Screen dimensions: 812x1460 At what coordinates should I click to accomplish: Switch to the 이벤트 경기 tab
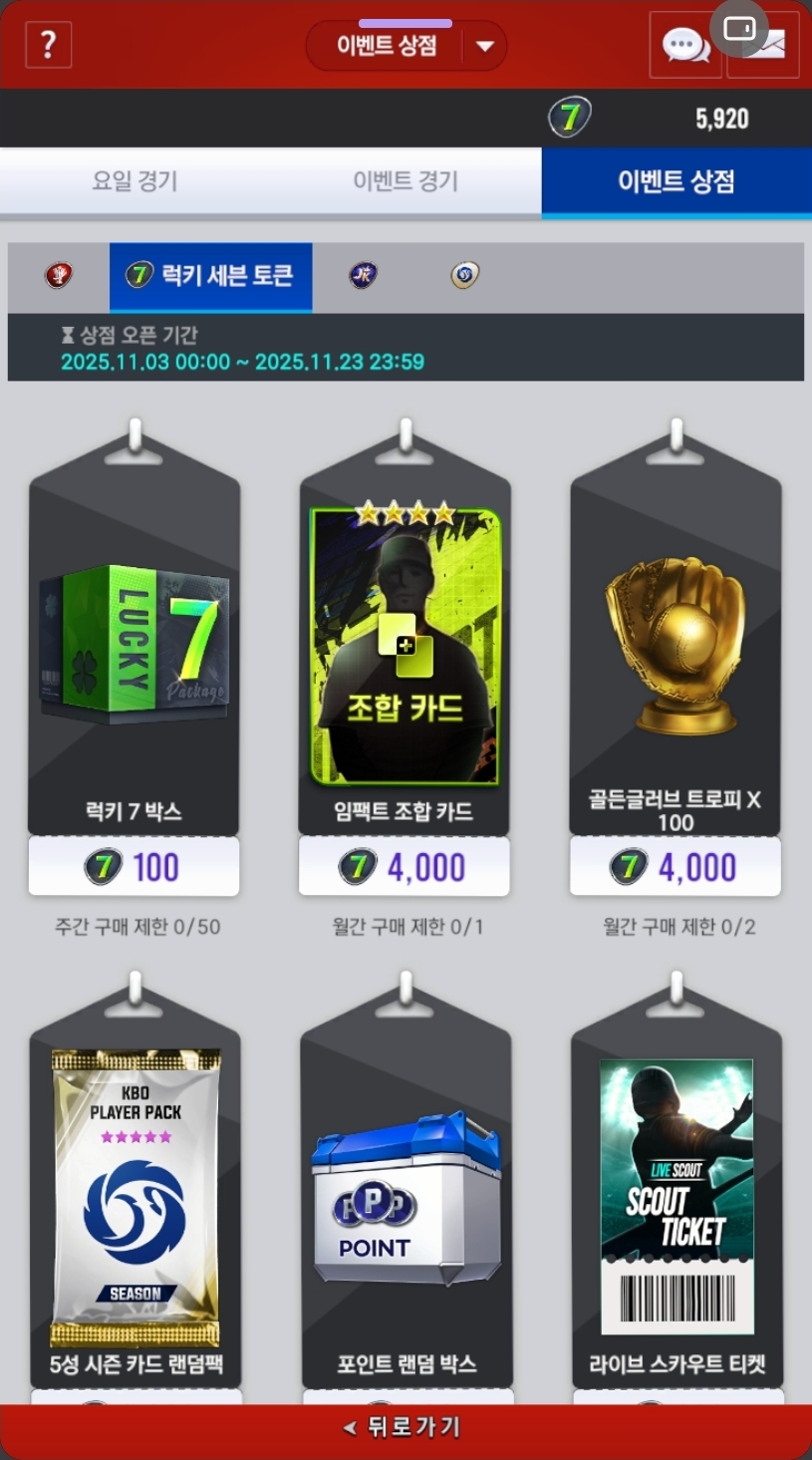click(x=406, y=181)
